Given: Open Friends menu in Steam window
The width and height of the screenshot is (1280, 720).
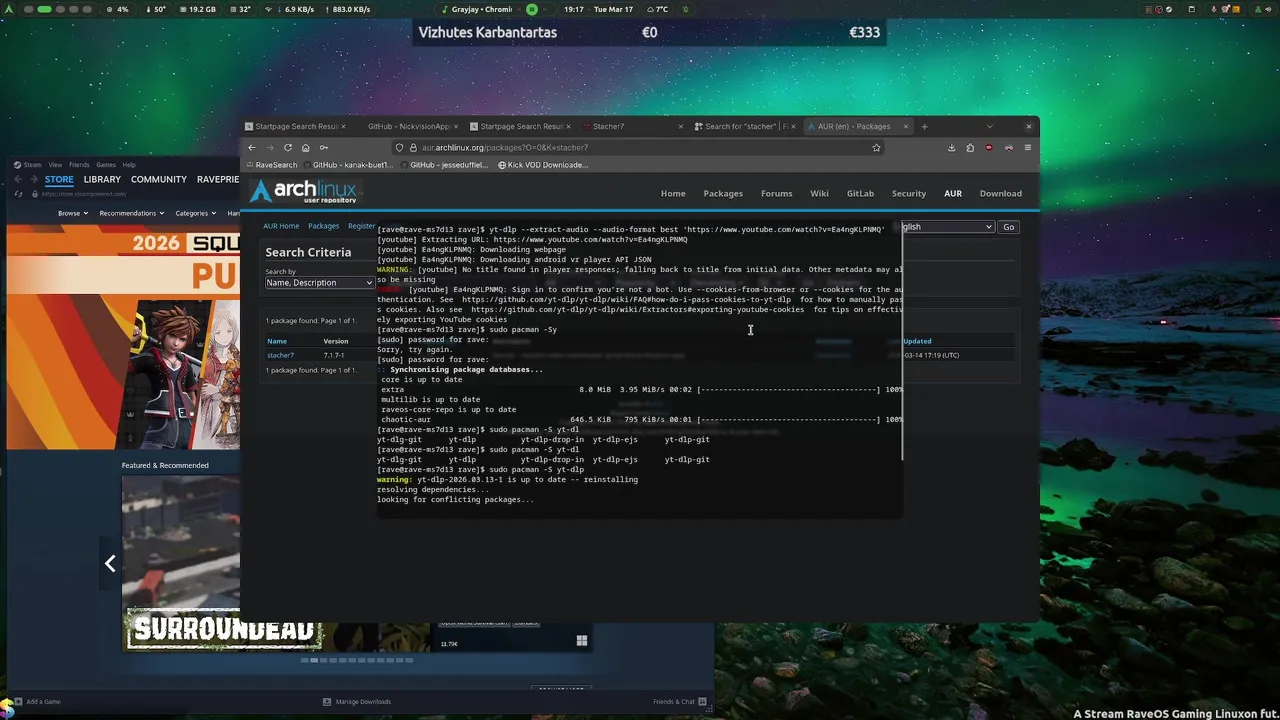Looking at the screenshot, I should pos(79,164).
